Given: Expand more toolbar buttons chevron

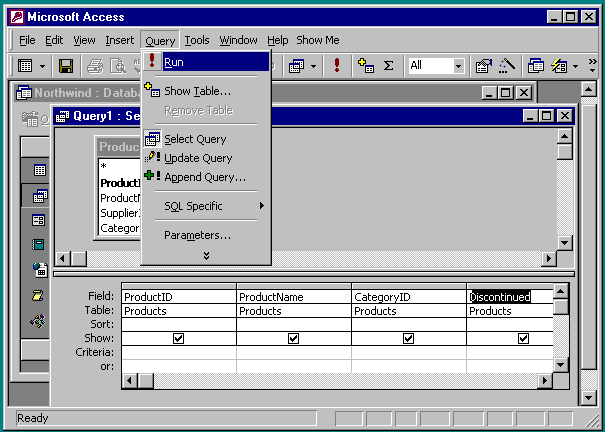Looking at the screenshot, I should point(592,66).
